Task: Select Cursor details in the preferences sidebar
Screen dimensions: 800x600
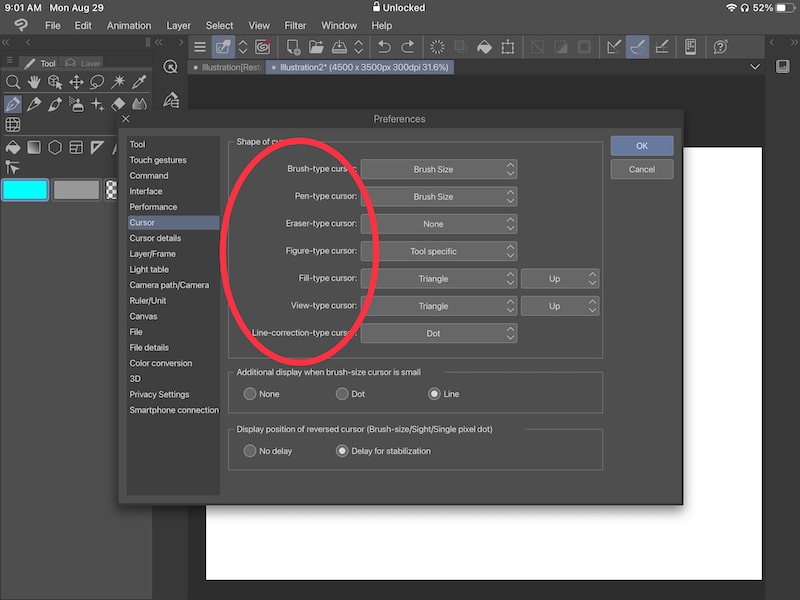Action: coord(155,238)
